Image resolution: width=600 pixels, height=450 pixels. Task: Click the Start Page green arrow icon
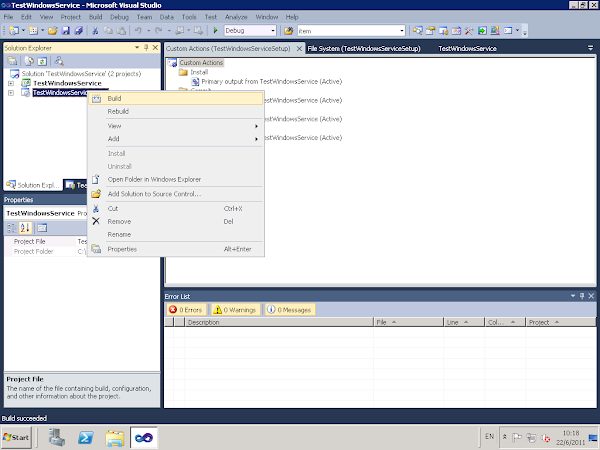tap(482, 30)
